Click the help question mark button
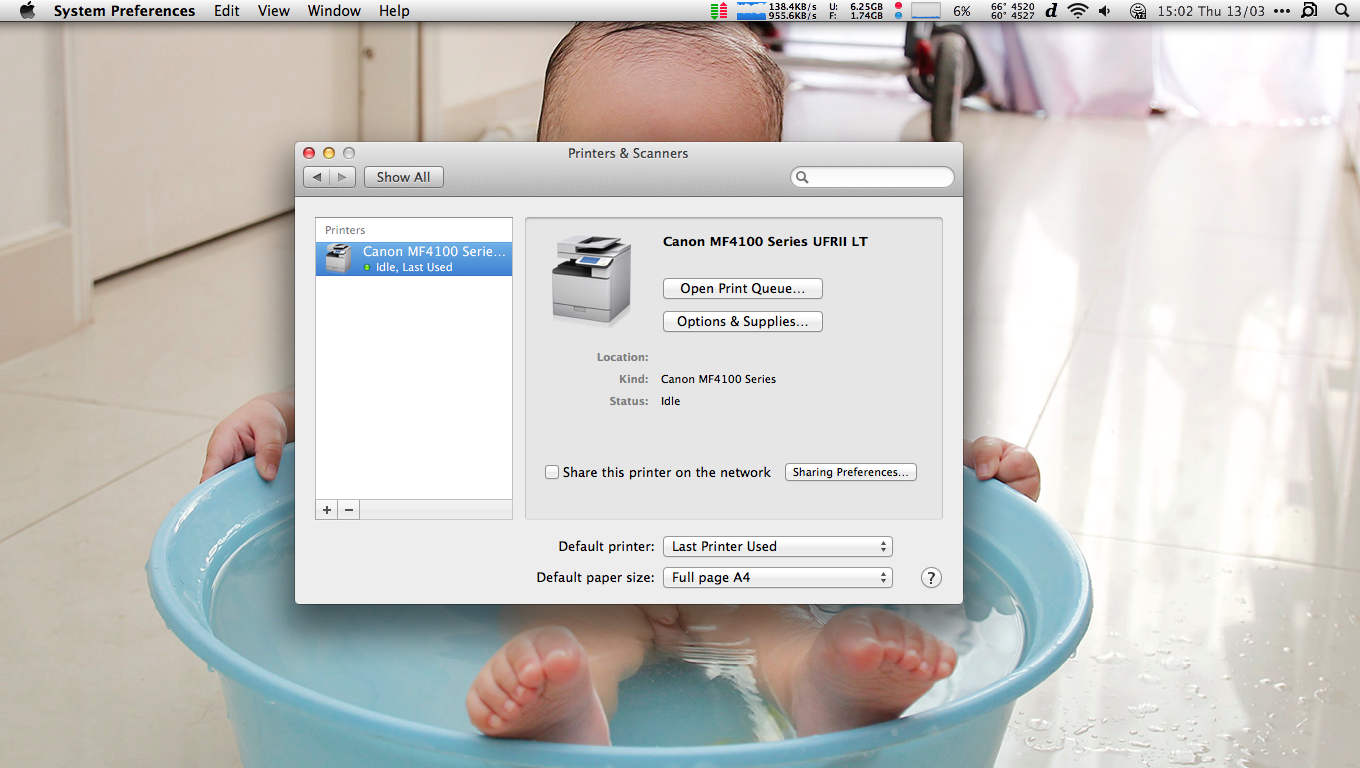This screenshot has width=1360, height=768. point(931,577)
